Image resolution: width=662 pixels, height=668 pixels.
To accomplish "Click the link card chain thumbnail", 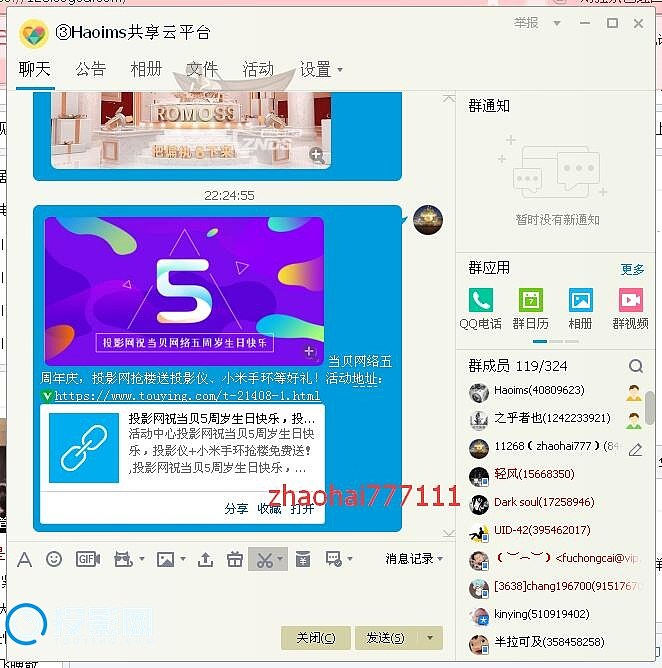I will point(84,448).
